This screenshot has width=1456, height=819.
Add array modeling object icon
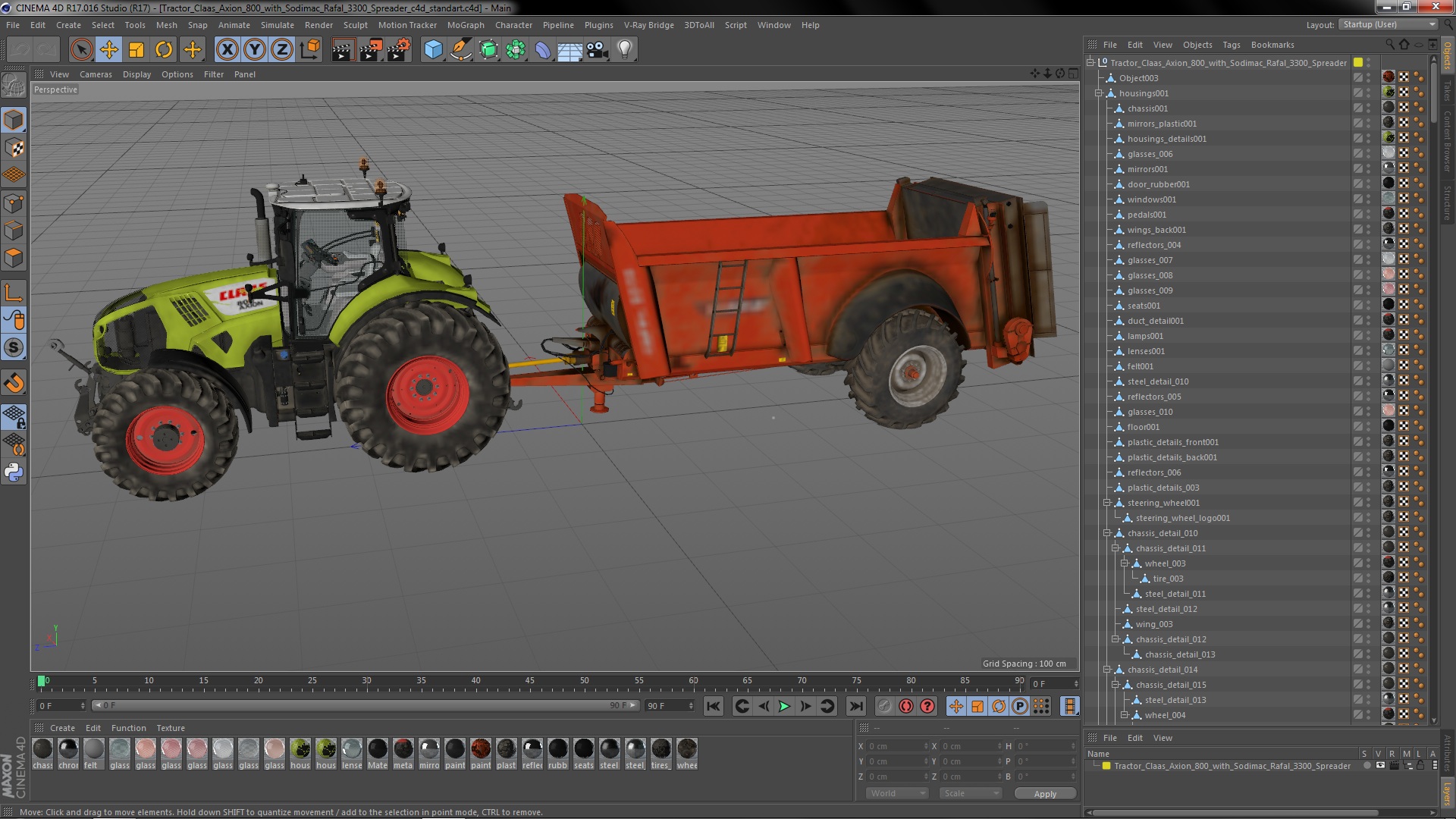[516, 50]
